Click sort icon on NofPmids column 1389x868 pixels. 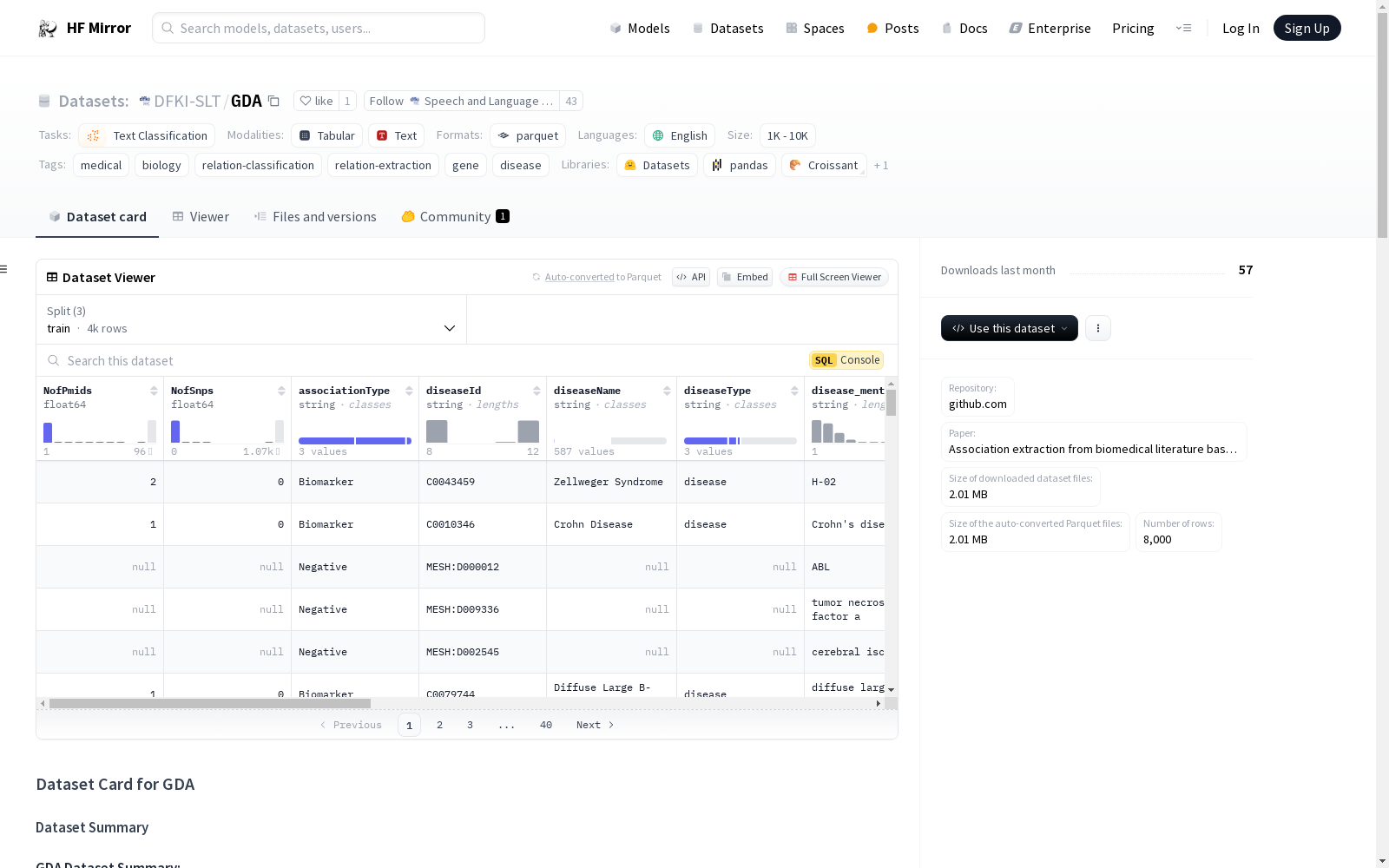click(154, 391)
